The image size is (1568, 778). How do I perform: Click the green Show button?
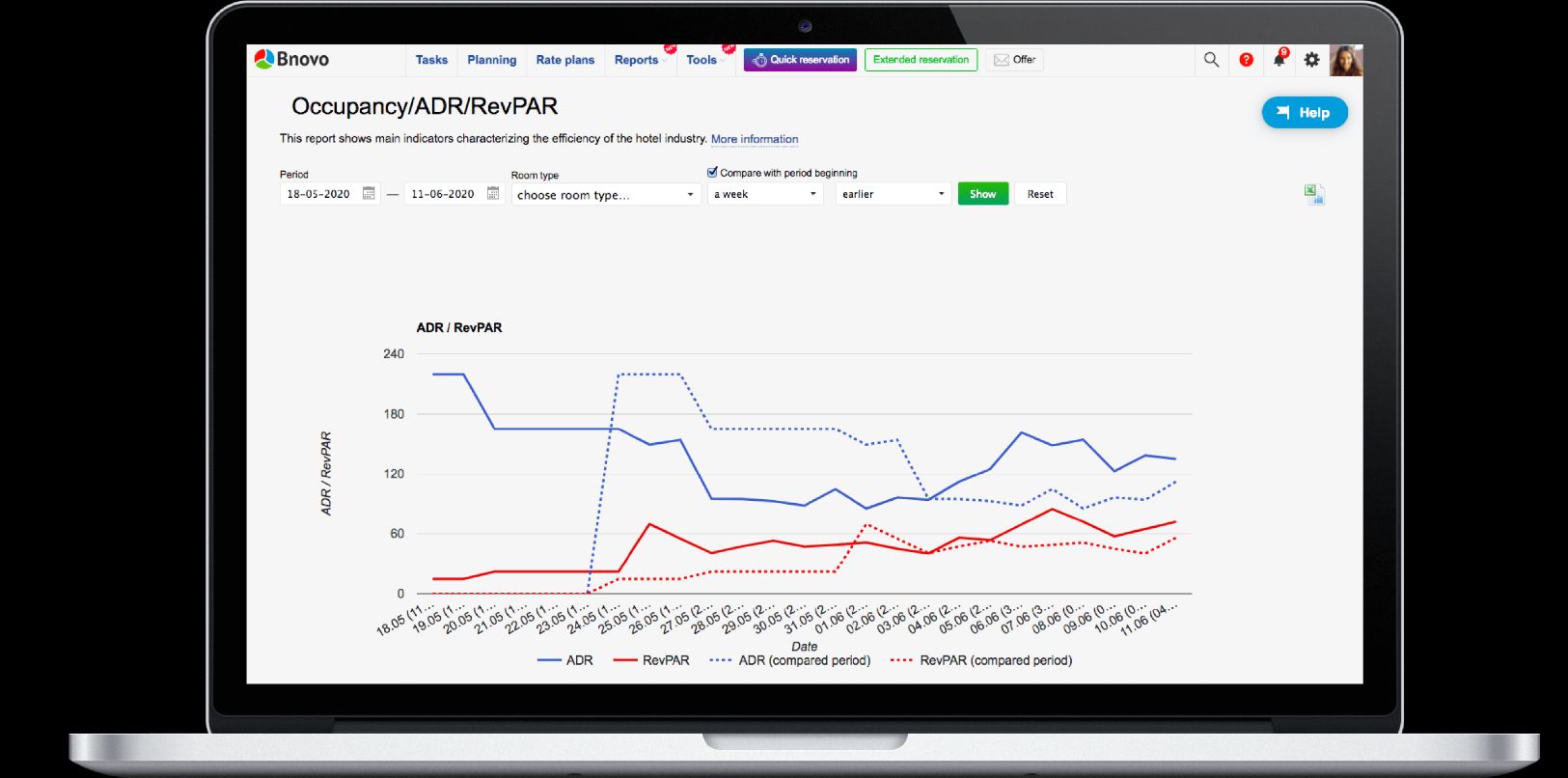pyautogui.click(x=983, y=194)
